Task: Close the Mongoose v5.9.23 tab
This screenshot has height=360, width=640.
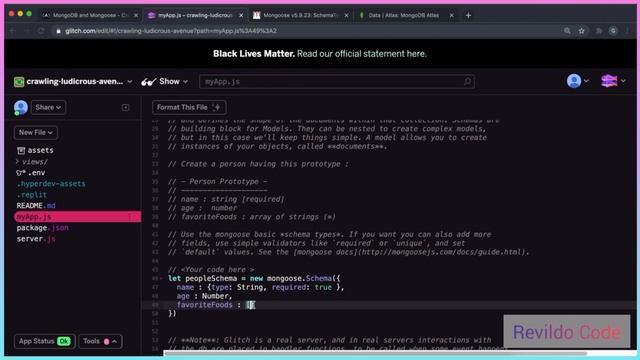Action: coord(346,15)
